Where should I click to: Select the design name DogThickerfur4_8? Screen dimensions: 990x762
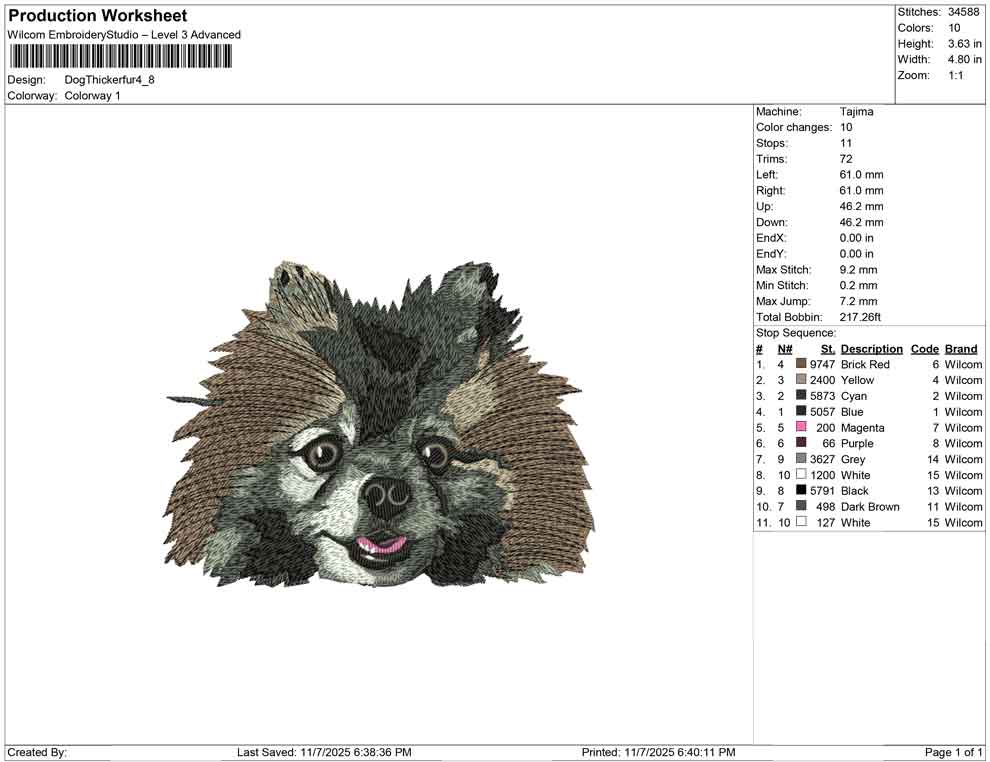(x=110, y=80)
